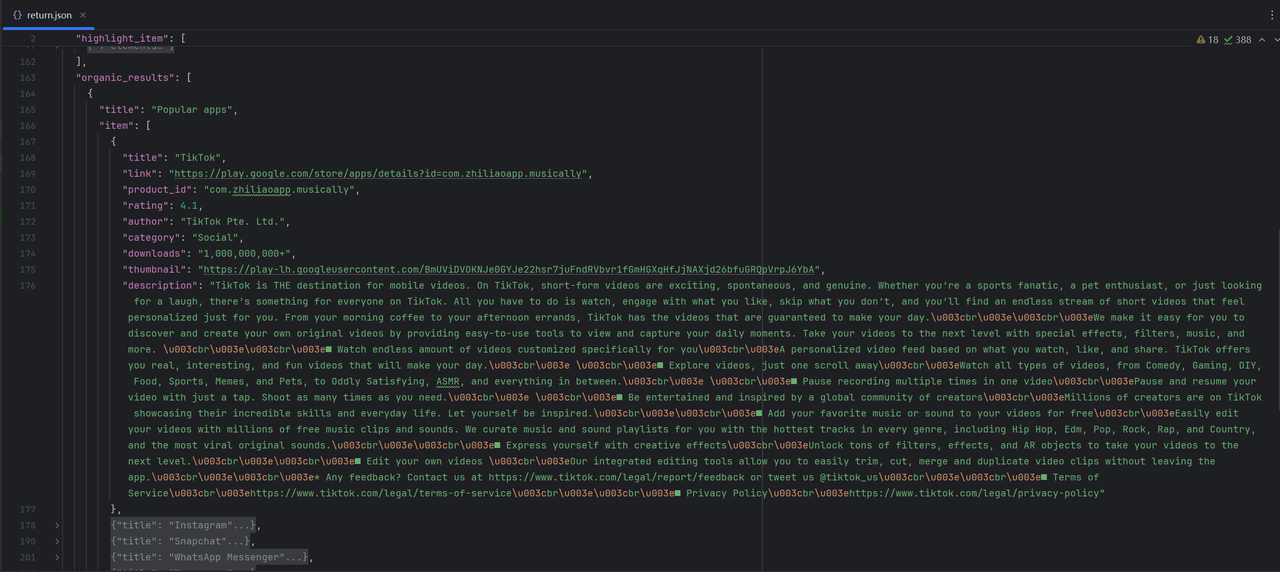This screenshot has width=1280, height=572.
Task: Click the "TikTok Pte. Ltd." author value
Action: click(x=233, y=222)
